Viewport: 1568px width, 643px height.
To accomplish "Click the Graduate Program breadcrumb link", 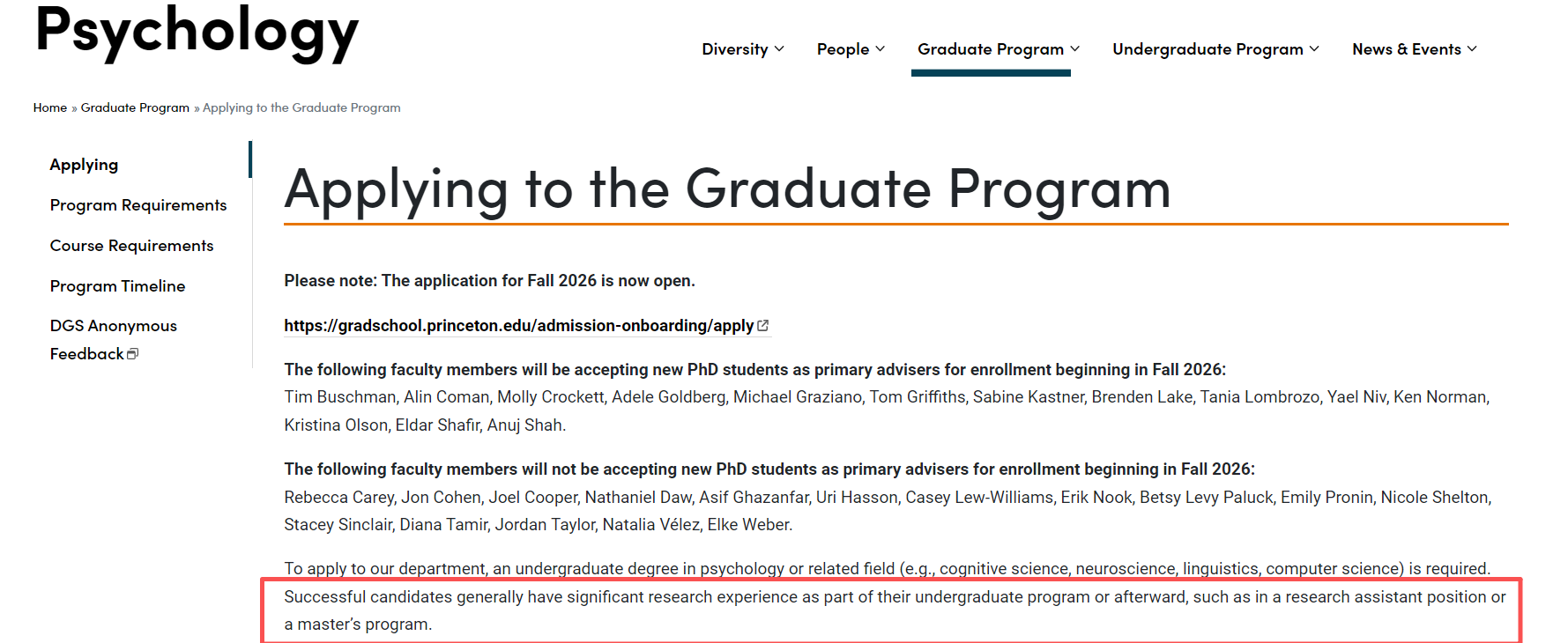I will click(x=135, y=107).
